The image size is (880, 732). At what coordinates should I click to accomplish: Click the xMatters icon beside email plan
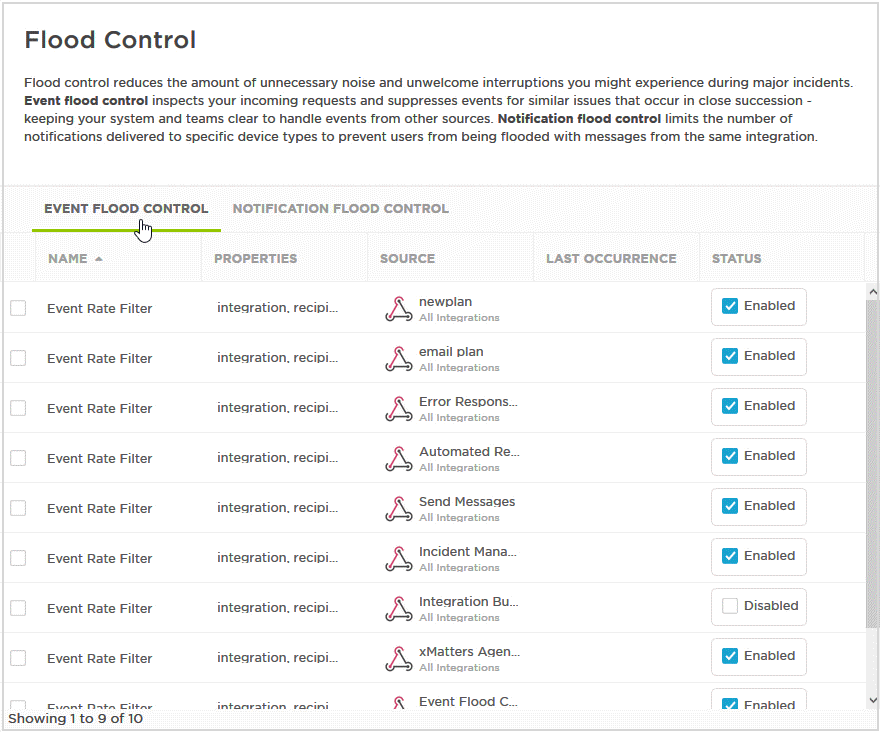(x=399, y=359)
